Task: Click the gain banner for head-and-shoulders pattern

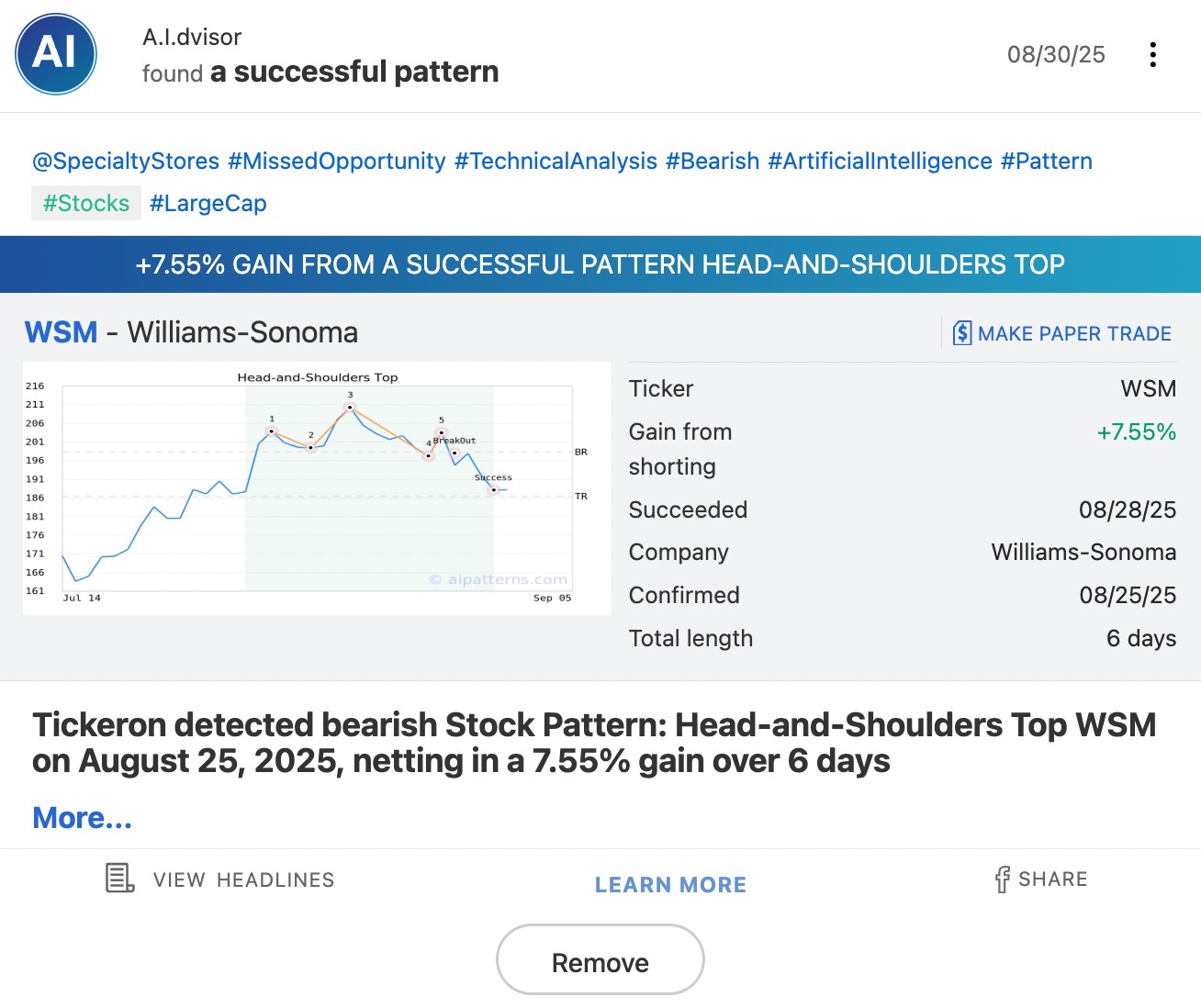Action: tap(600, 264)
